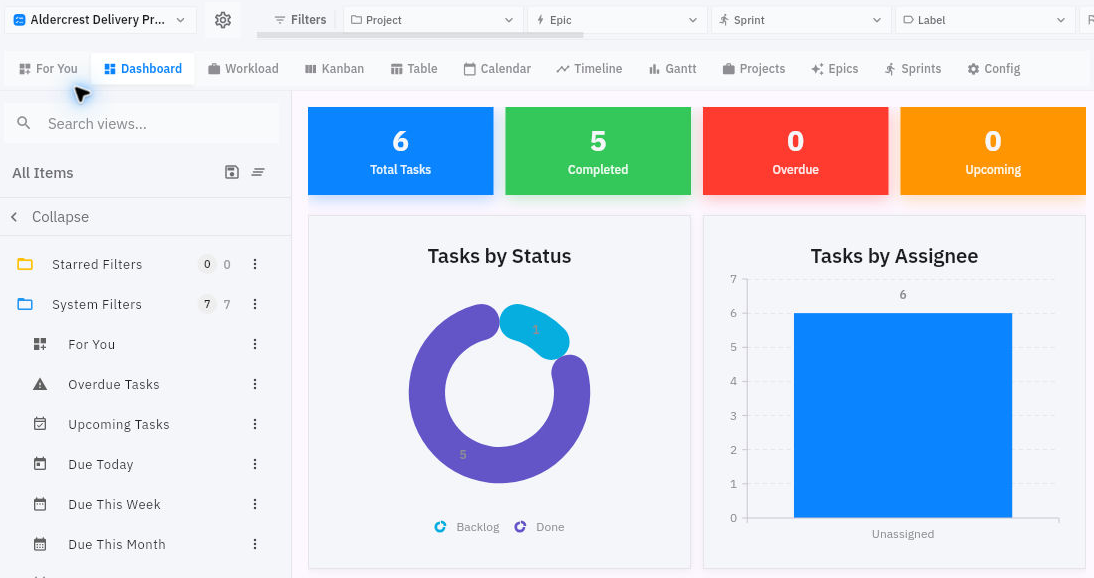
Task: Click the All Items heading
Action: pyautogui.click(x=43, y=172)
